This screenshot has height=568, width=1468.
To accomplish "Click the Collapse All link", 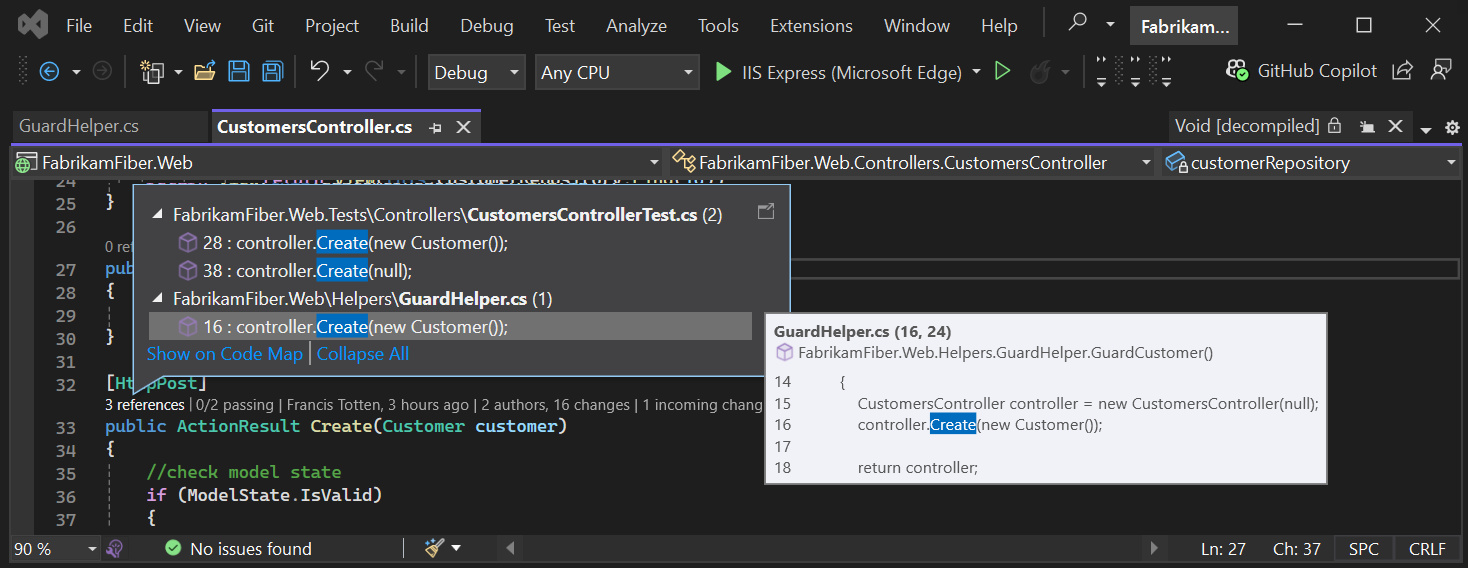I will coord(363,354).
